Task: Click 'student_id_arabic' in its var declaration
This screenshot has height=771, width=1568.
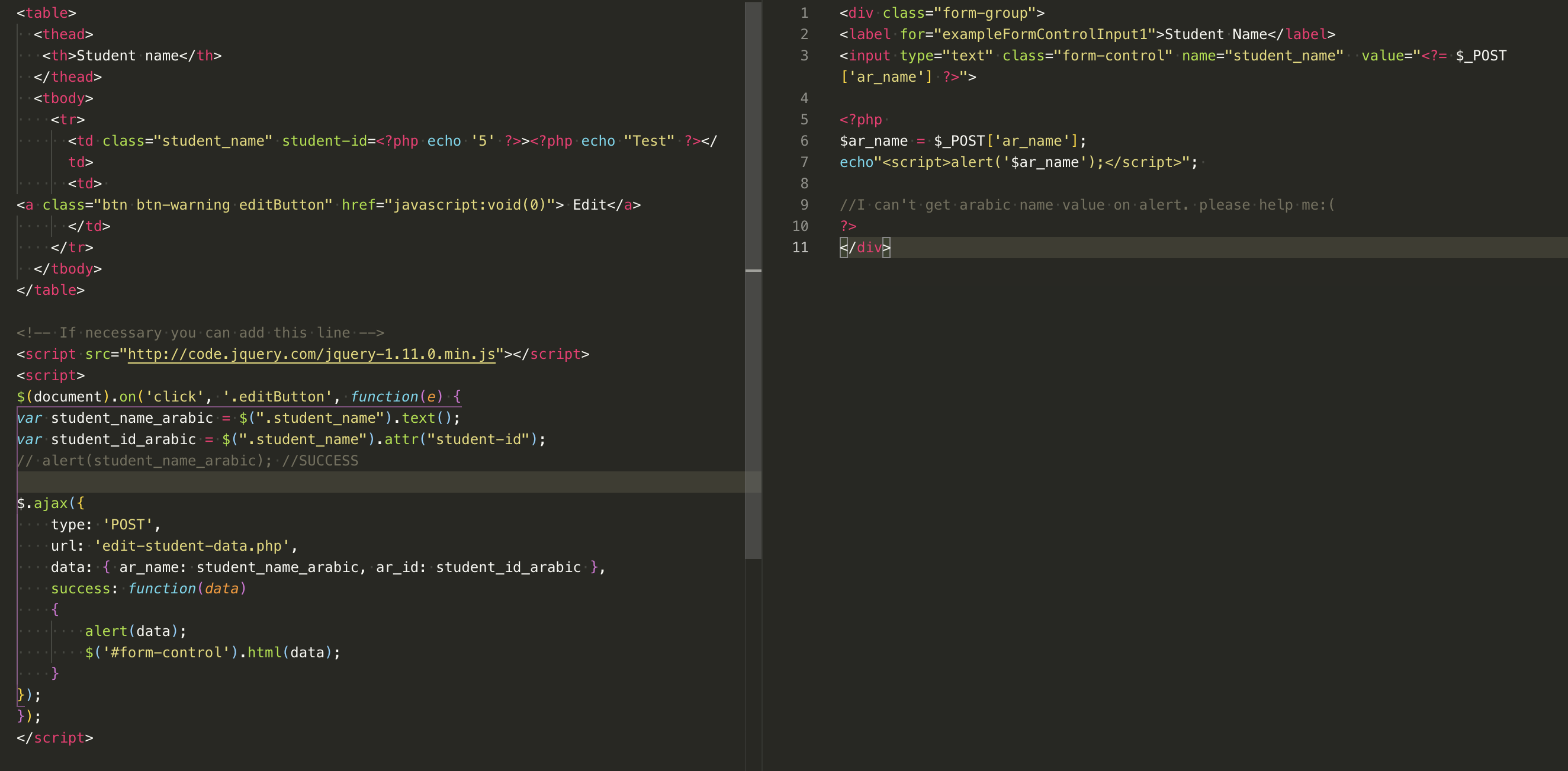Action: point(124,439)
